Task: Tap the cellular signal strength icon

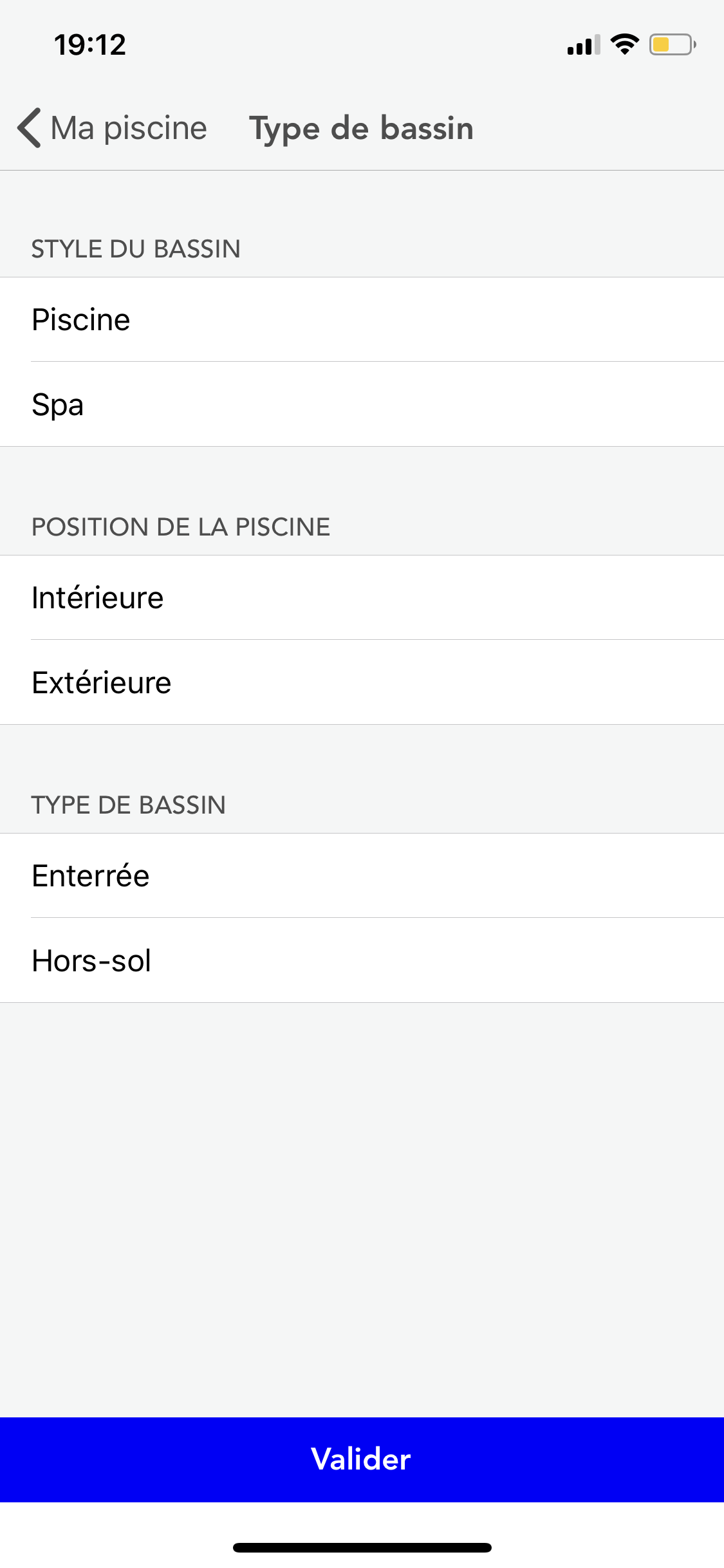Action: (583, 45)
